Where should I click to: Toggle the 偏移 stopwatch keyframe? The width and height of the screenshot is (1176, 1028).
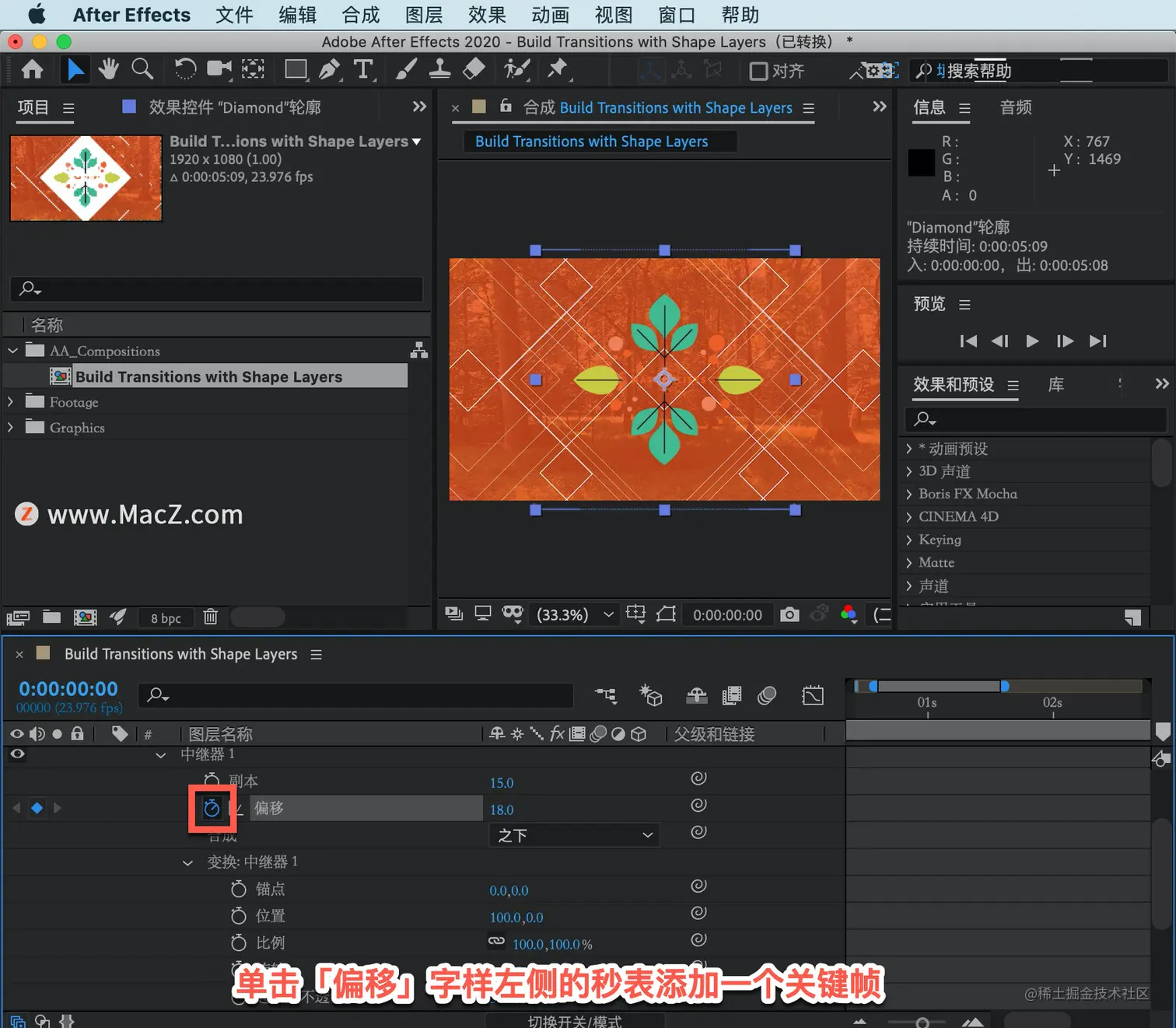(x=212, y=809)
